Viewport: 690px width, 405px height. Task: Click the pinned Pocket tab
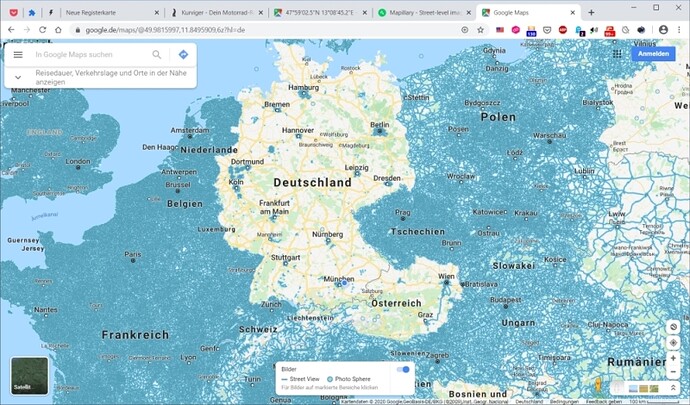point(14,13)
